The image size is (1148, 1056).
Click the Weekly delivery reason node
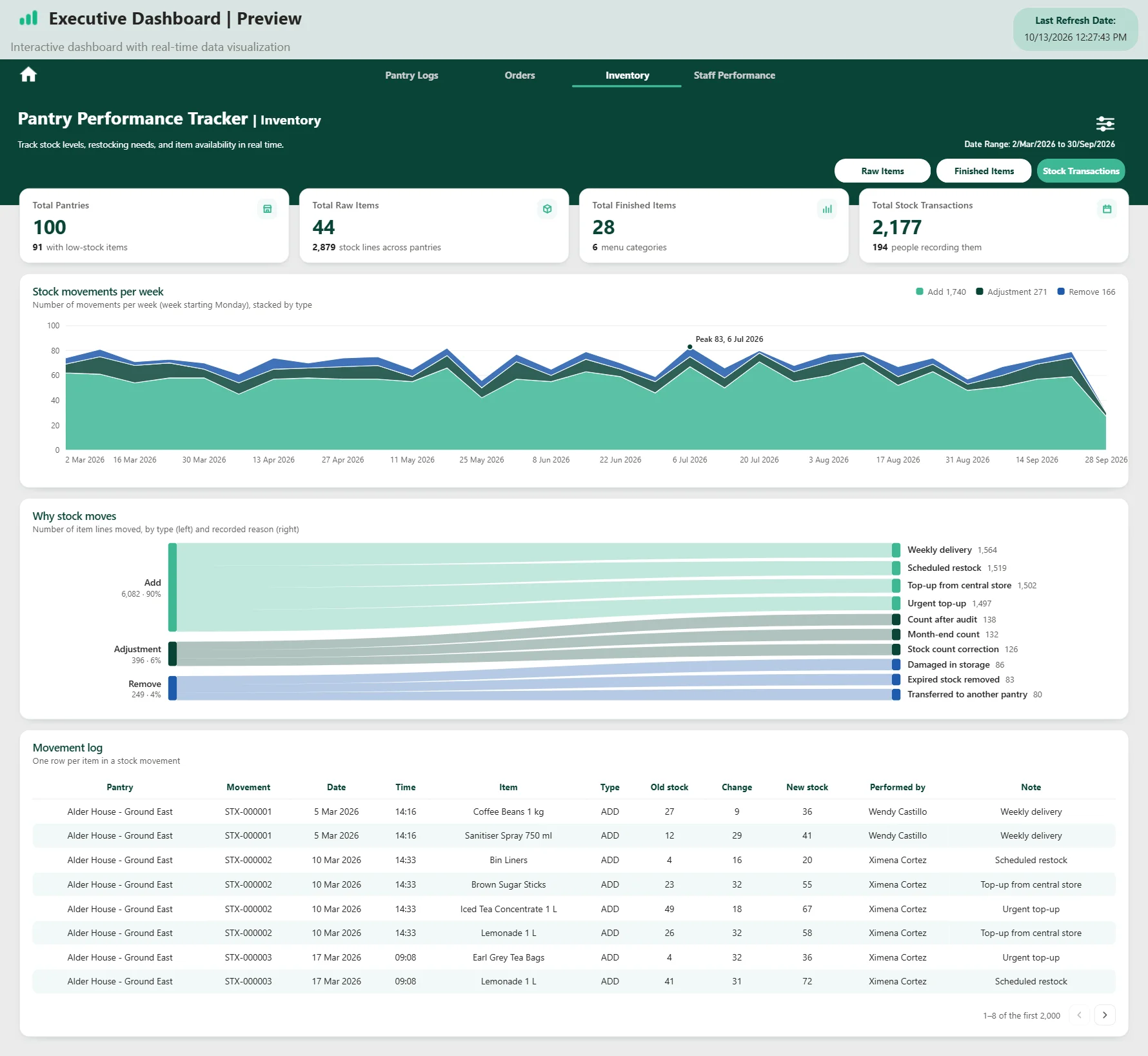pyautogui.click(x=896, y=550)
